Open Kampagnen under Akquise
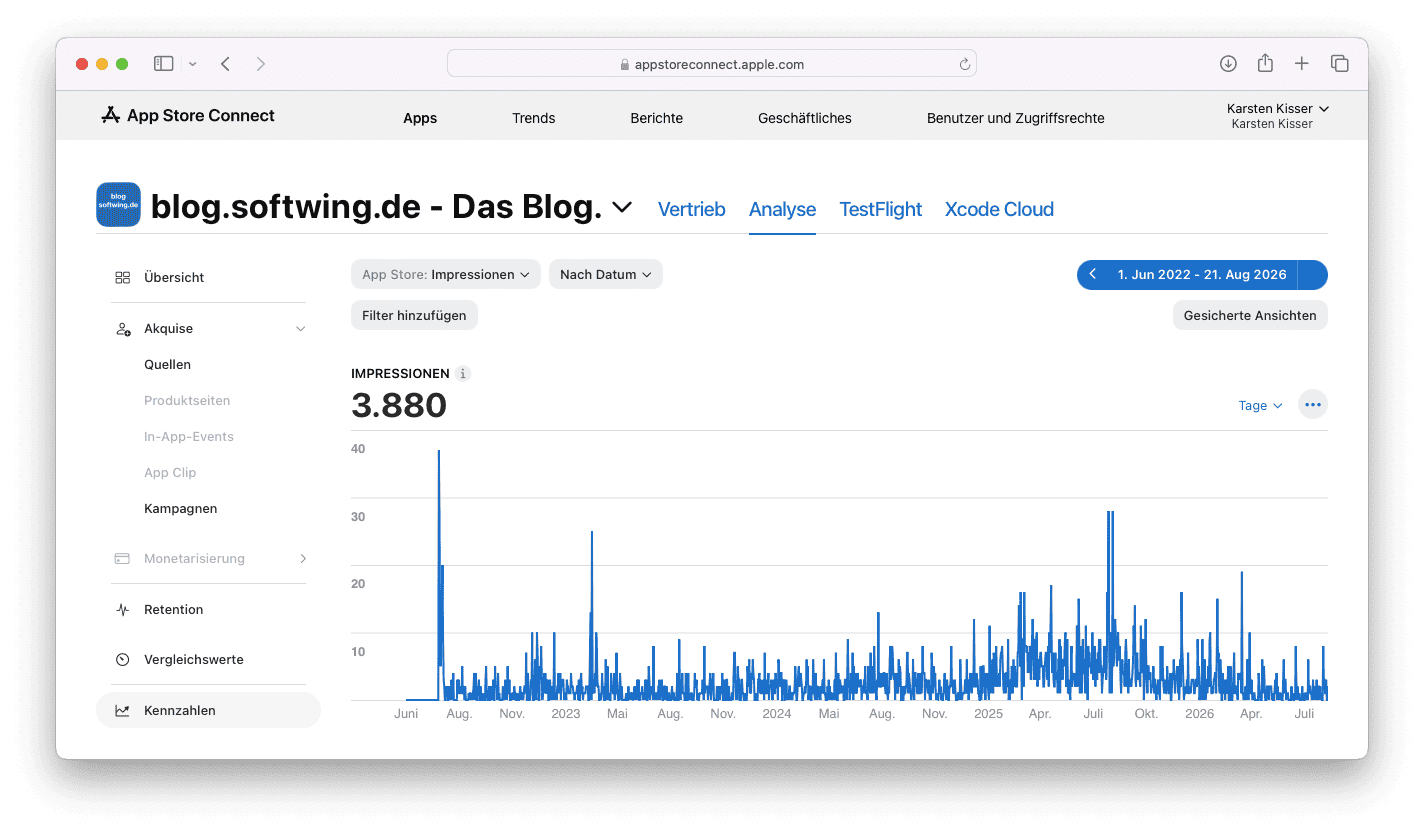This screenshot has width=1424, height=833. coord(180,509)
